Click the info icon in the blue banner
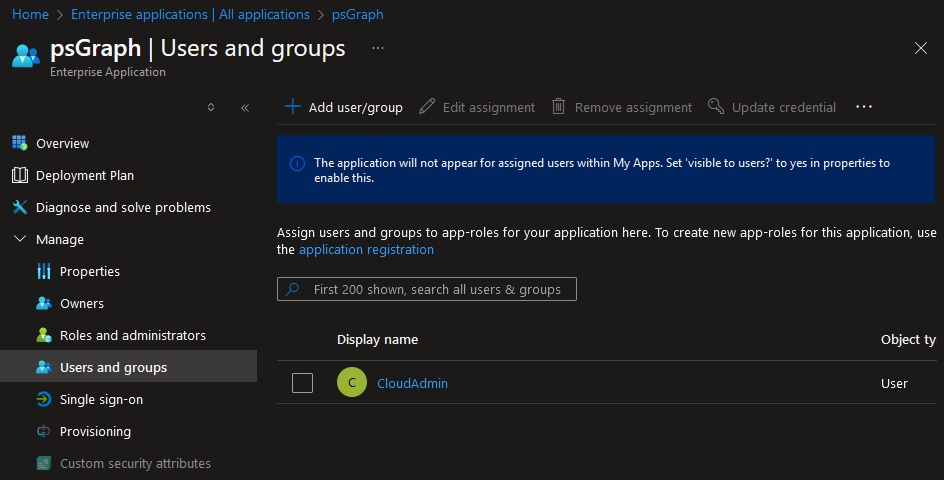 coord(297,163)
